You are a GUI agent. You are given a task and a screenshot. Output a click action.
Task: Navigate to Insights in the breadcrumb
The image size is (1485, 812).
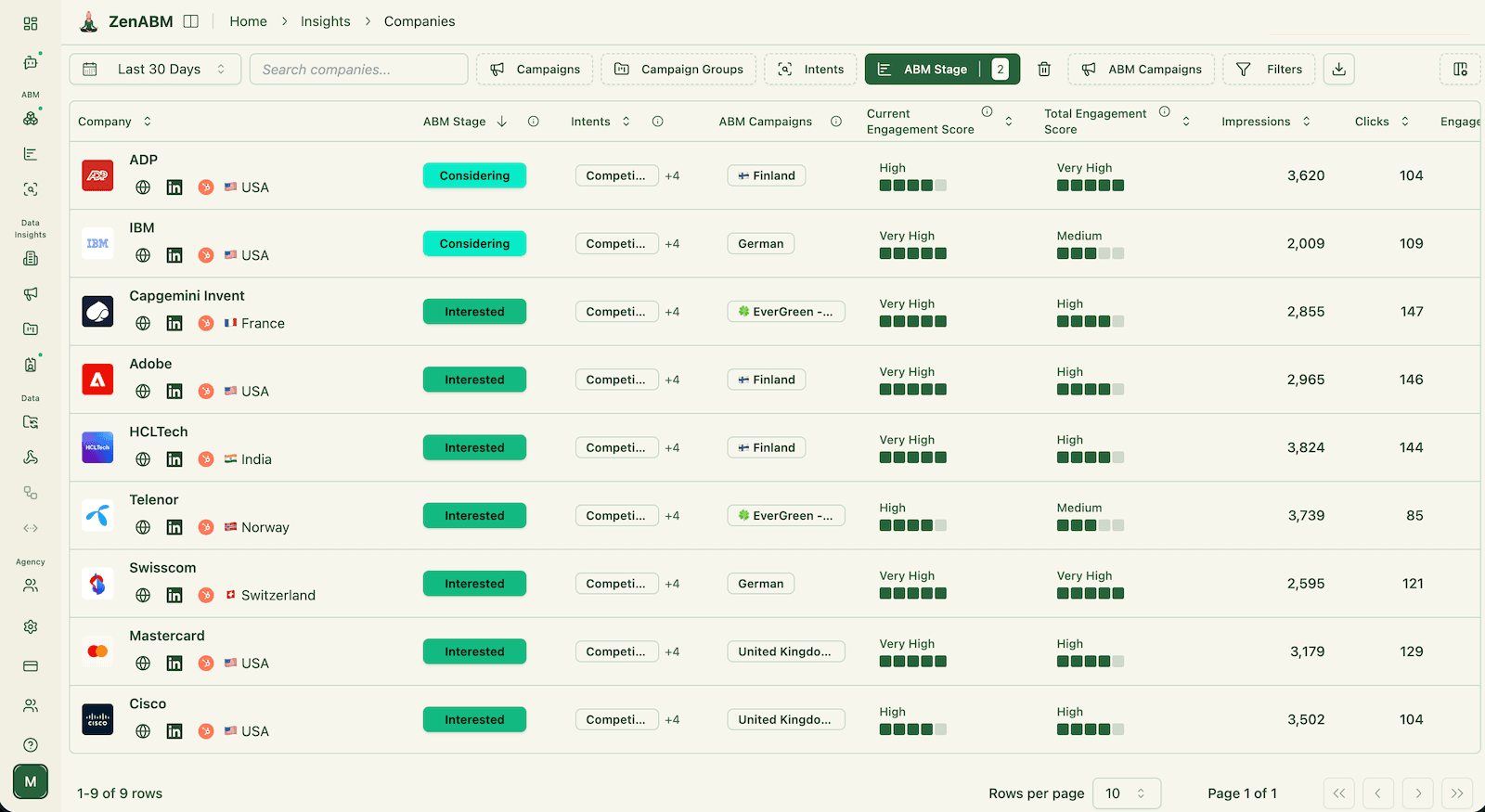pyautogui.click(x=325, y=21)
